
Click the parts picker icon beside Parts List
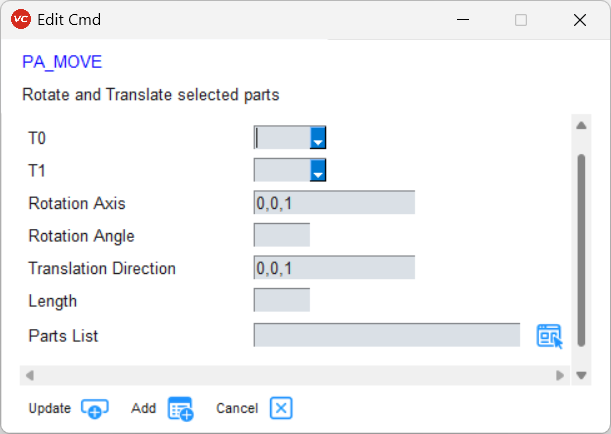549,336
